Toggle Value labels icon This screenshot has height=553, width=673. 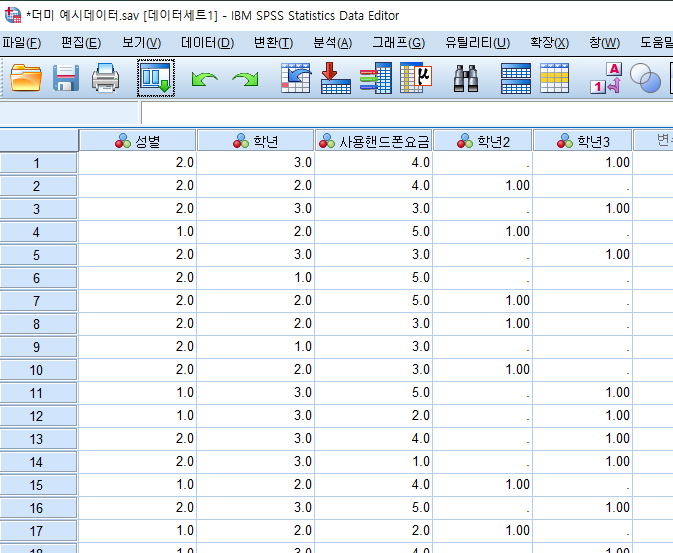point(606,78)
